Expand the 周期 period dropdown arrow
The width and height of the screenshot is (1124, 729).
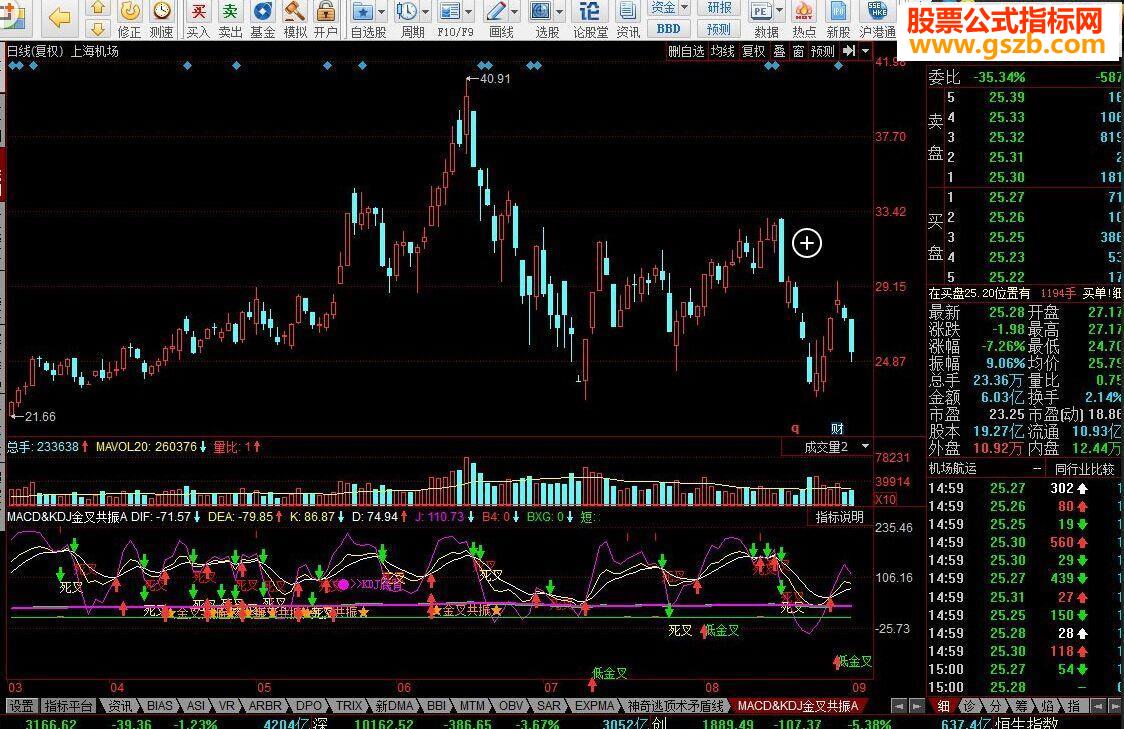(426, 11)
